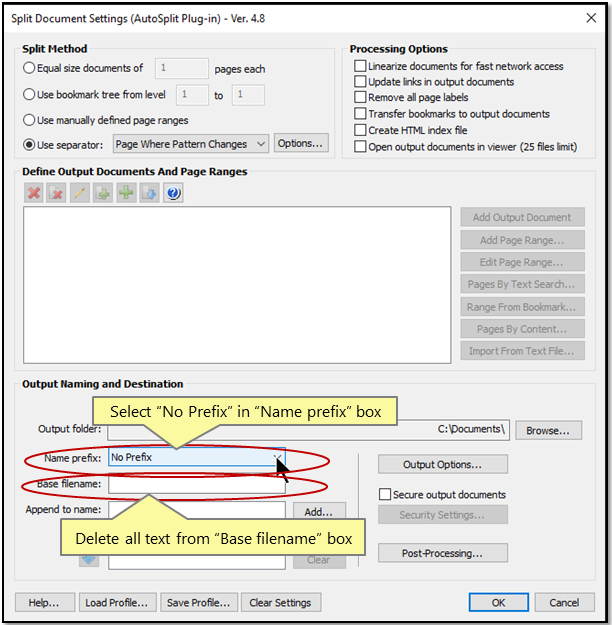Select Equal size documents radio option
The image size is (612, 625).
[x=29, y=69]
